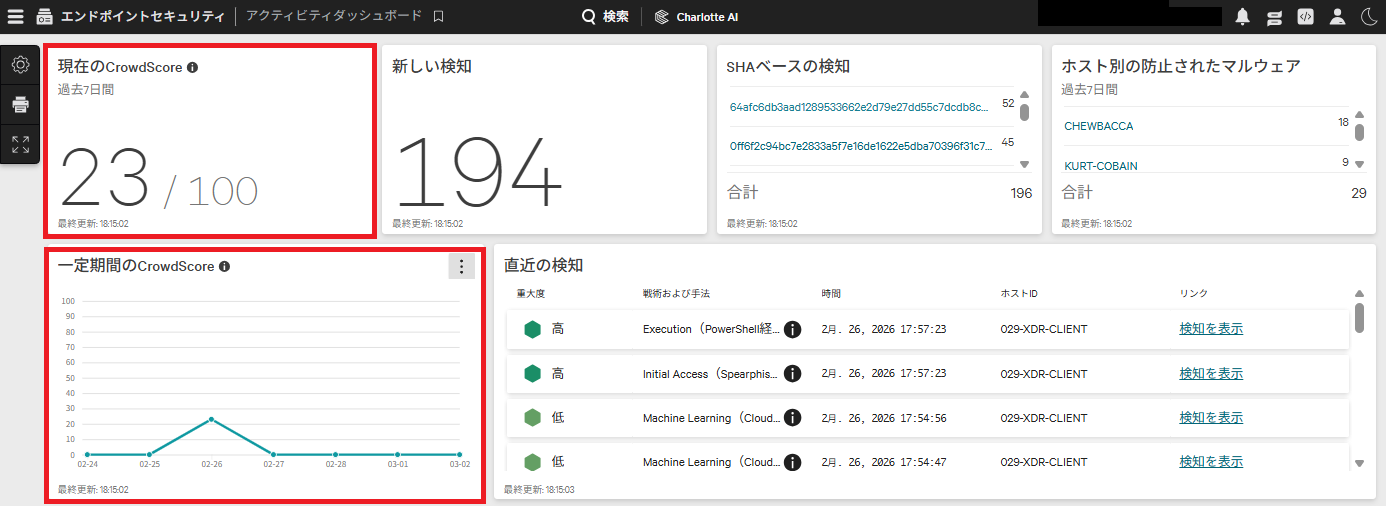Sort by the 重大度 column header
Image resolution: width=1386 pixels, height=506 pixels.
pyautogui.click(x=530, y=294)
